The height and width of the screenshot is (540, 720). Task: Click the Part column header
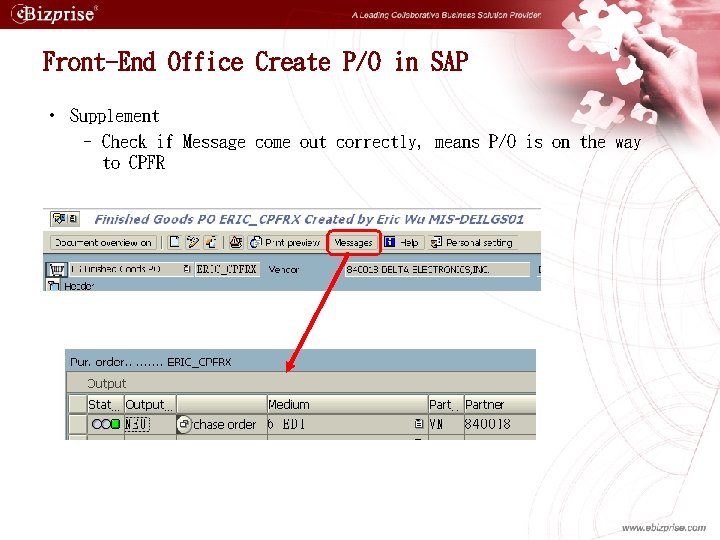pos(446,405)
